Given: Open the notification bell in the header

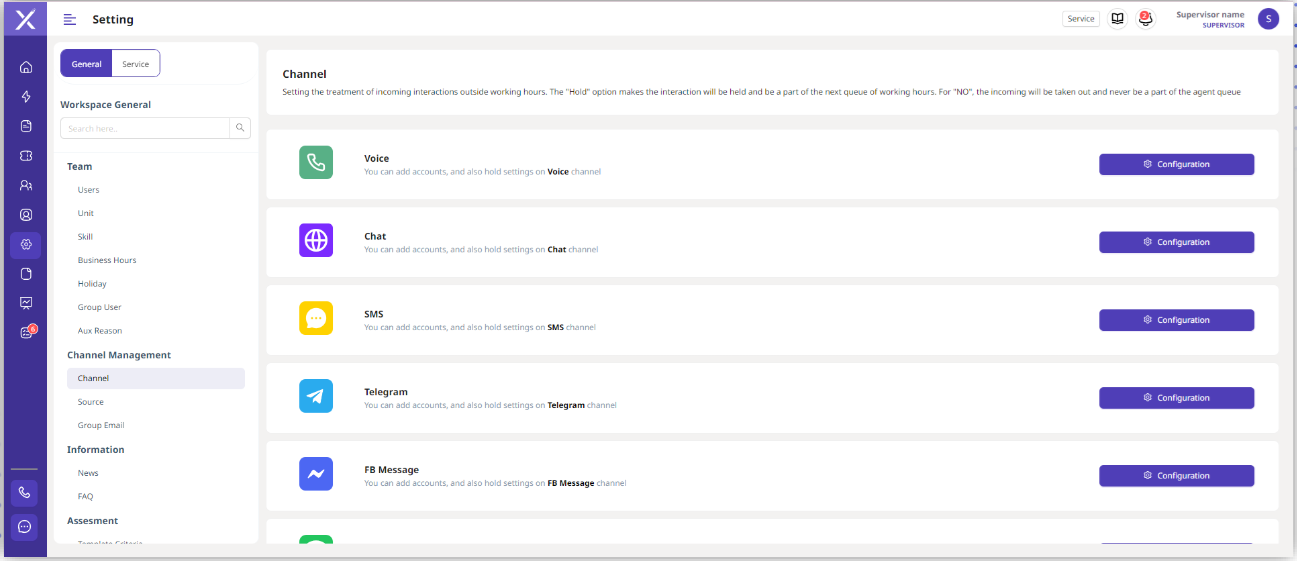Looking at the screenshot, I should coord(1145,19).
